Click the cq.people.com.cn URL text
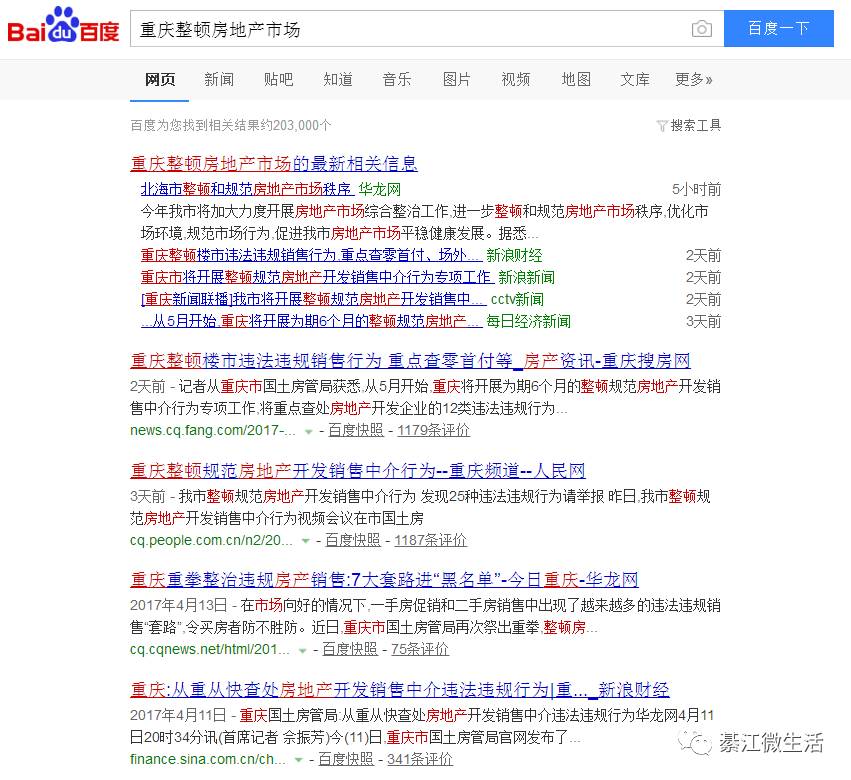Image resolution: width=851 pixels, height=780 pixels. coord(211,540)
